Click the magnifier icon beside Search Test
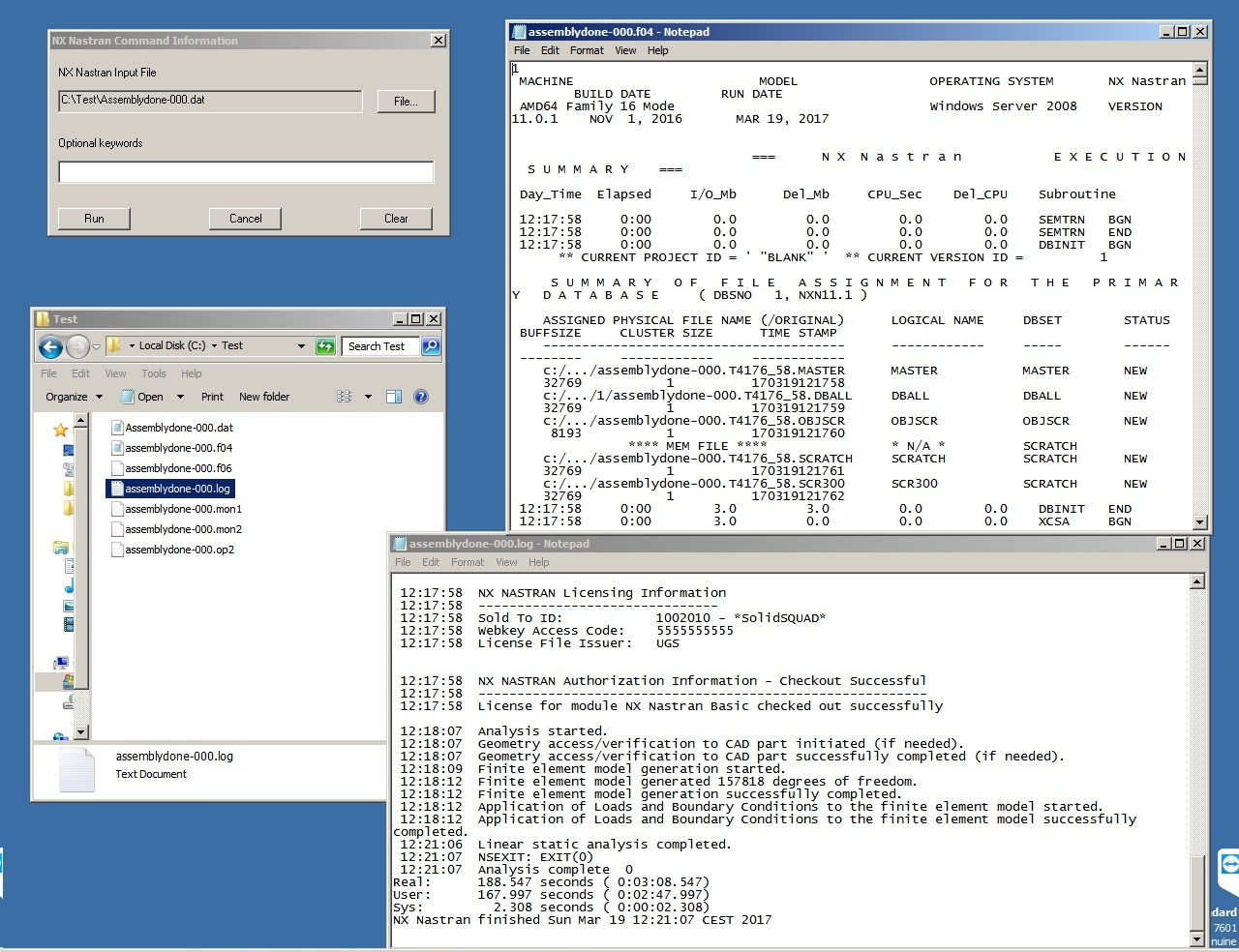This screenshot has height=952, width=1239. pos(431,345)
